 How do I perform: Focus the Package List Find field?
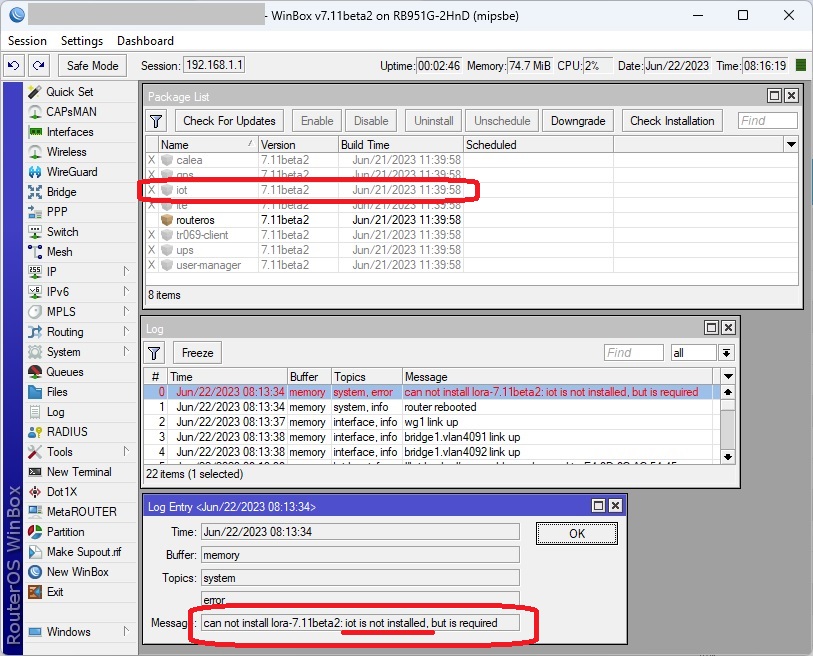[767, 121]
